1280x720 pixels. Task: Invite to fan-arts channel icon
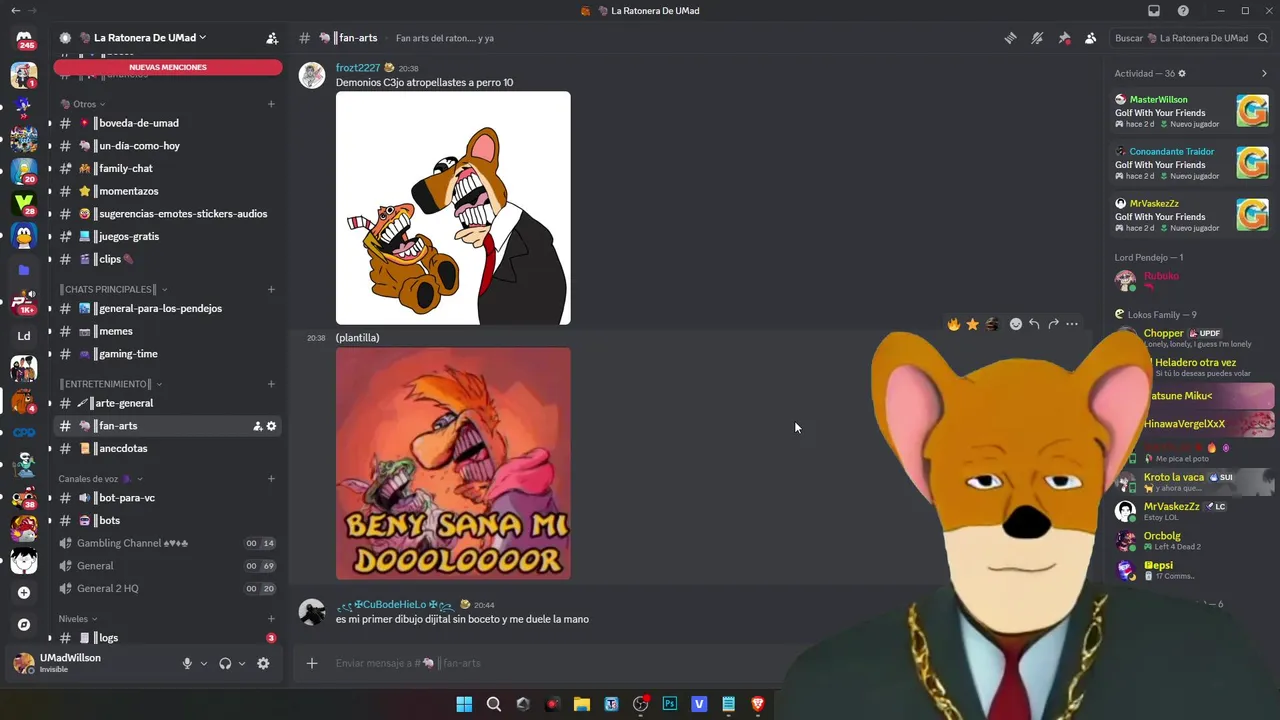coord(257,426)
